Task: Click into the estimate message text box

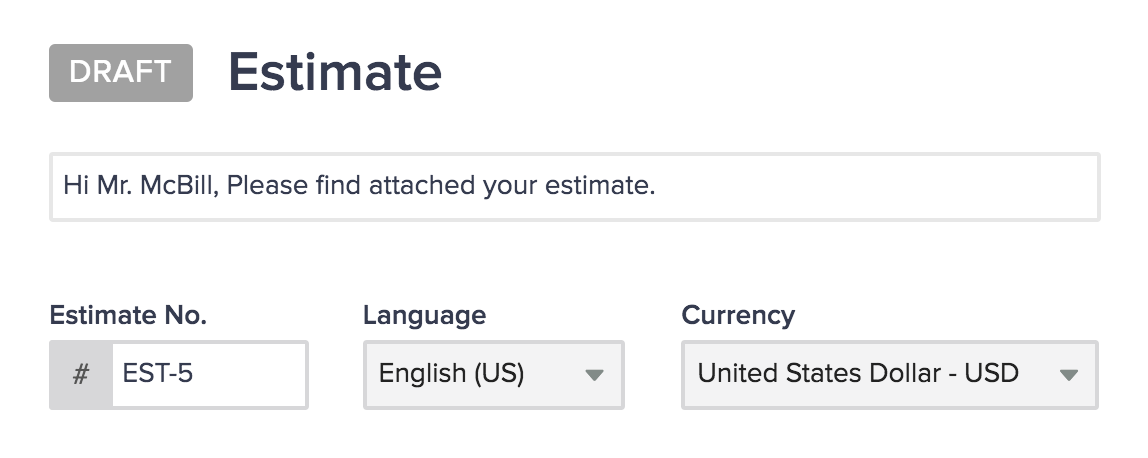Action: click(574, 187)
